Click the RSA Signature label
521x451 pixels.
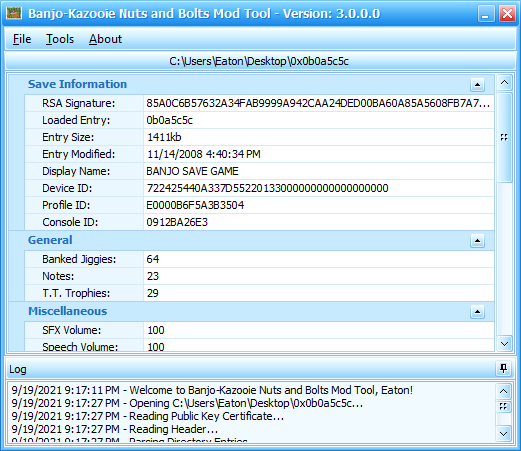tap(78, 103)
